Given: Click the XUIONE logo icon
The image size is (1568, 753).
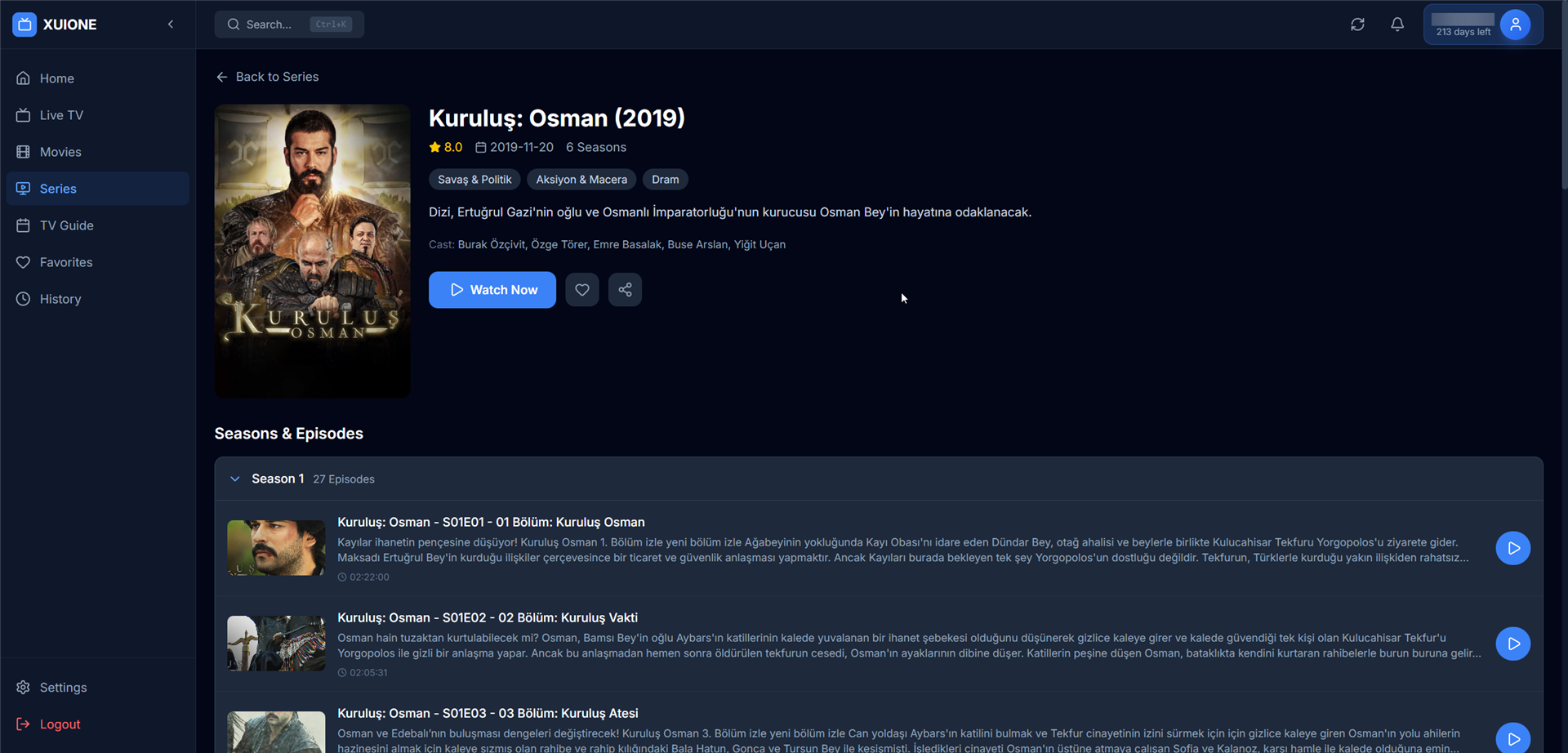Looking at the screenshot, I should (x=24, y=25).
